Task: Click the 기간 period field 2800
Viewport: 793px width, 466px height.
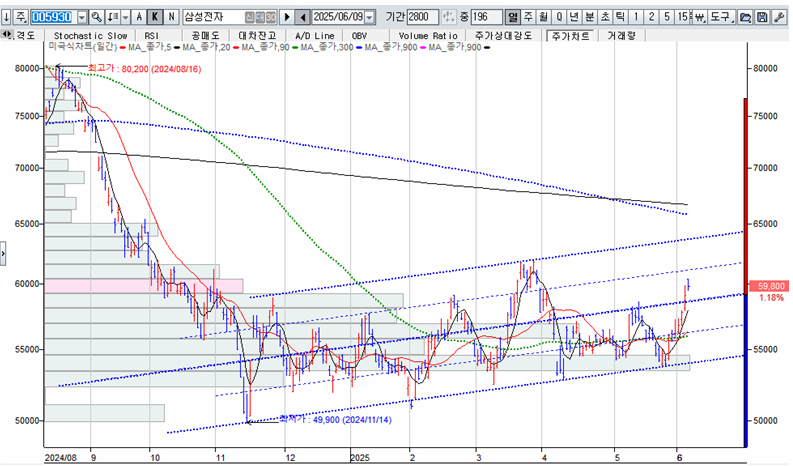Action: pyautogui.click(x=423, y=17)
